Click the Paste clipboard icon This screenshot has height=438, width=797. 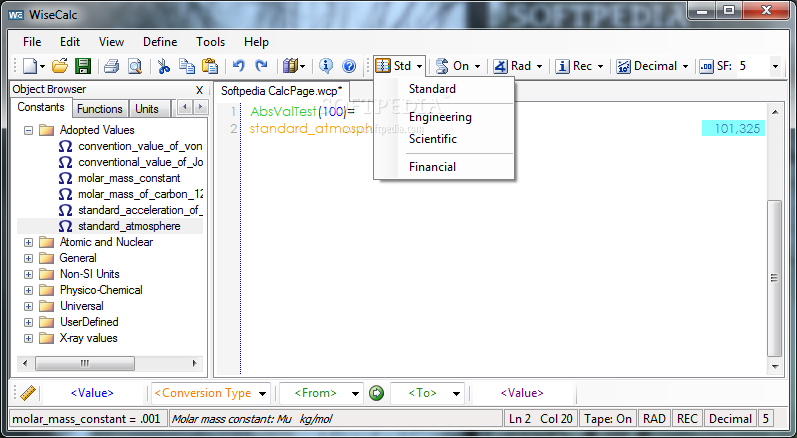(210, 66)
